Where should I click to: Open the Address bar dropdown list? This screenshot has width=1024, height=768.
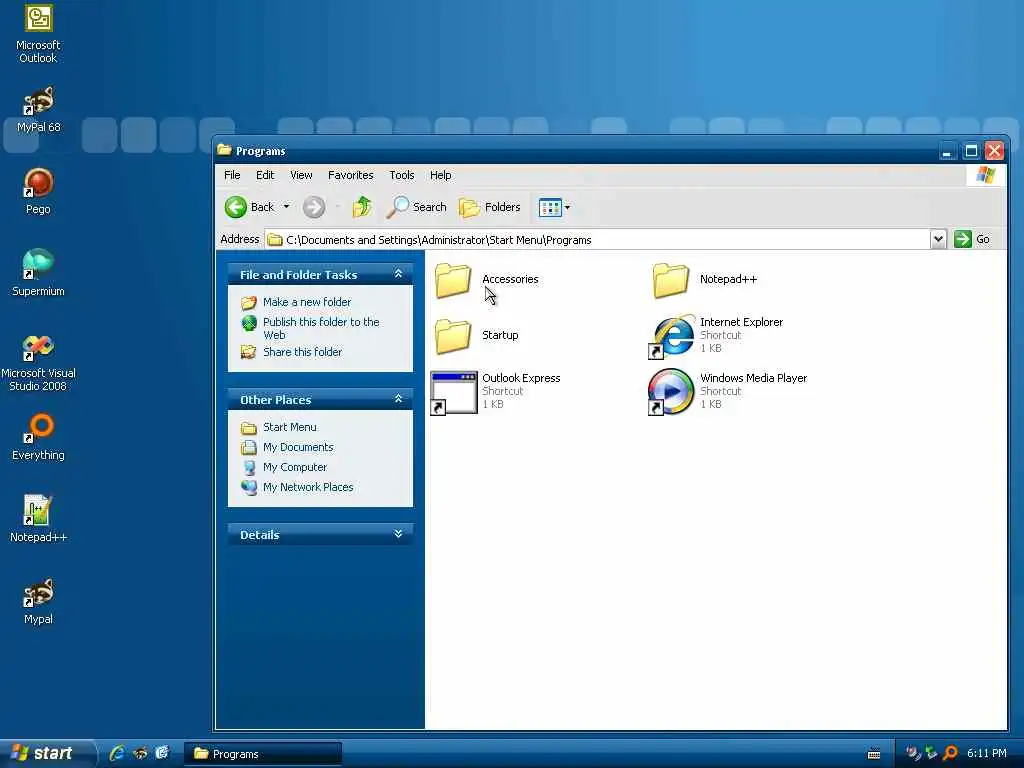pos(938,240)
